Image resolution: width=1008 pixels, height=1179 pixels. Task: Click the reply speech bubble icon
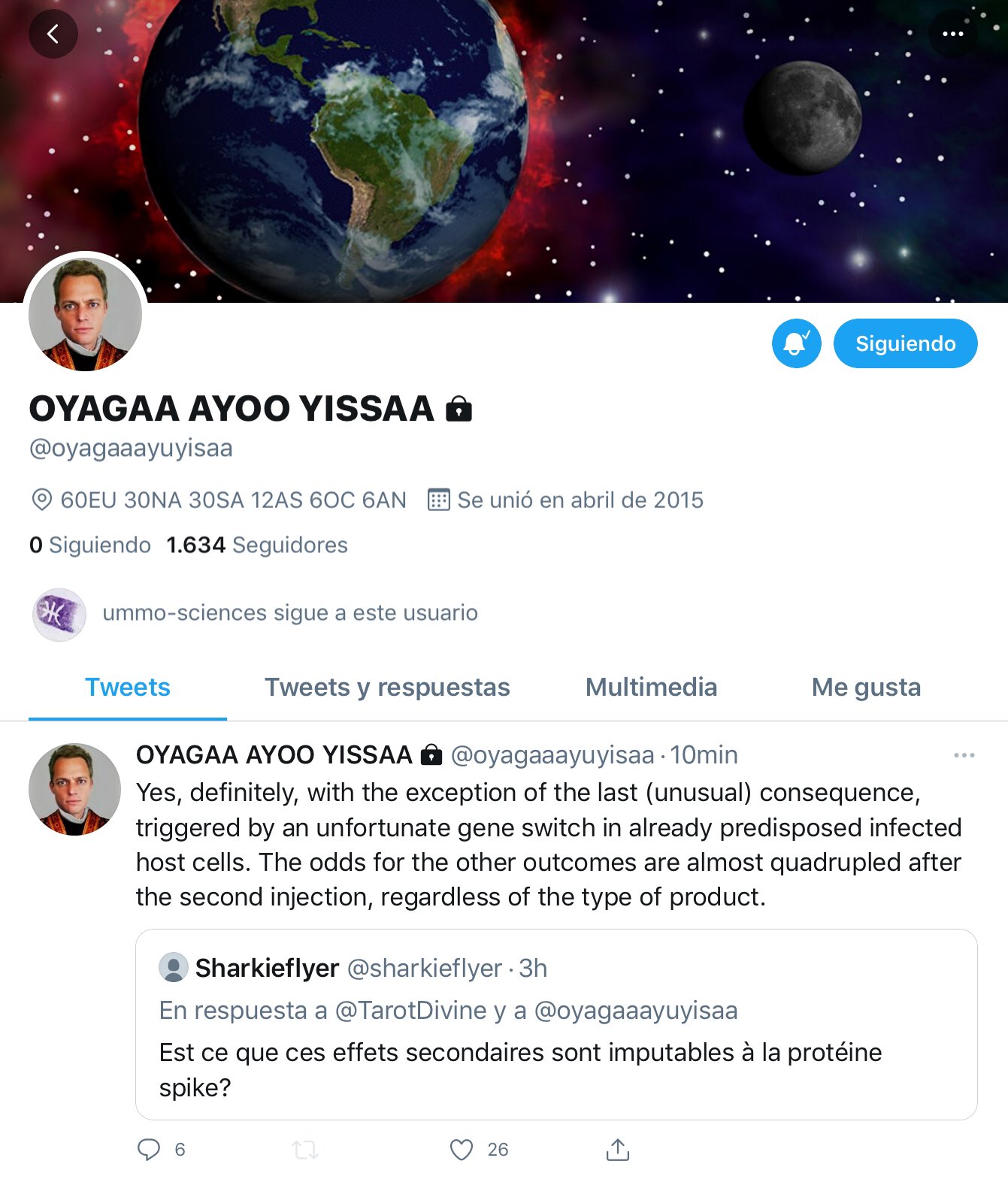pyautogui.click(x=149, y=1149)
